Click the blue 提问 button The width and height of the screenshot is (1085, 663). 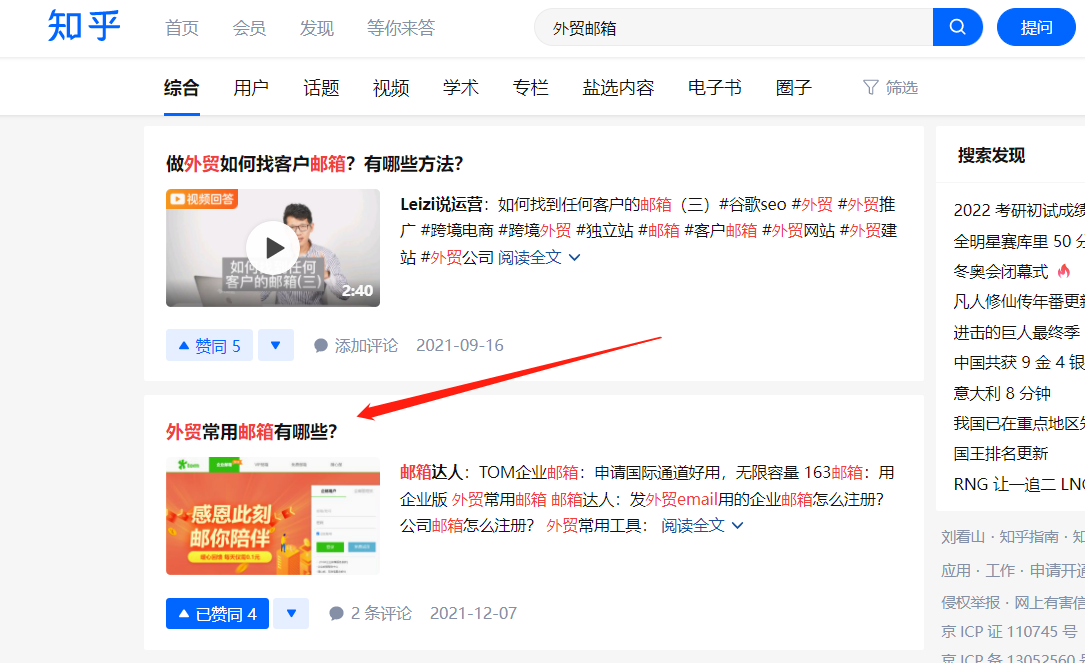1036,26
